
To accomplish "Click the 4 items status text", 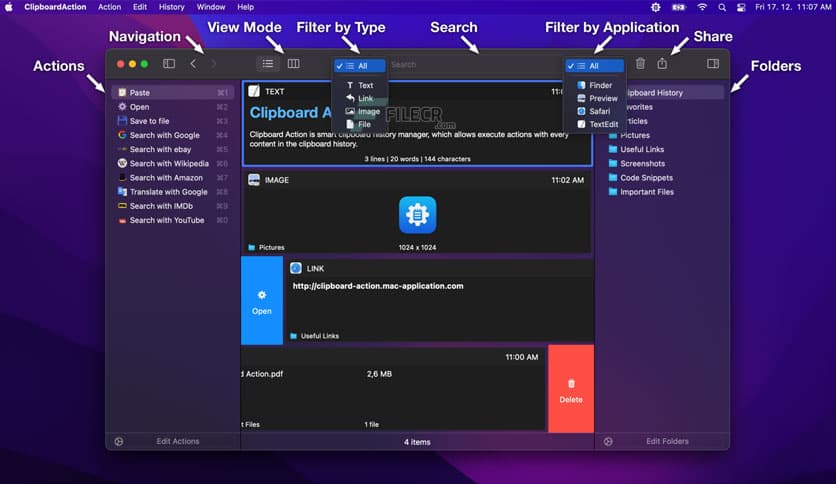I will pyautogui.click(x=417, y=442).
